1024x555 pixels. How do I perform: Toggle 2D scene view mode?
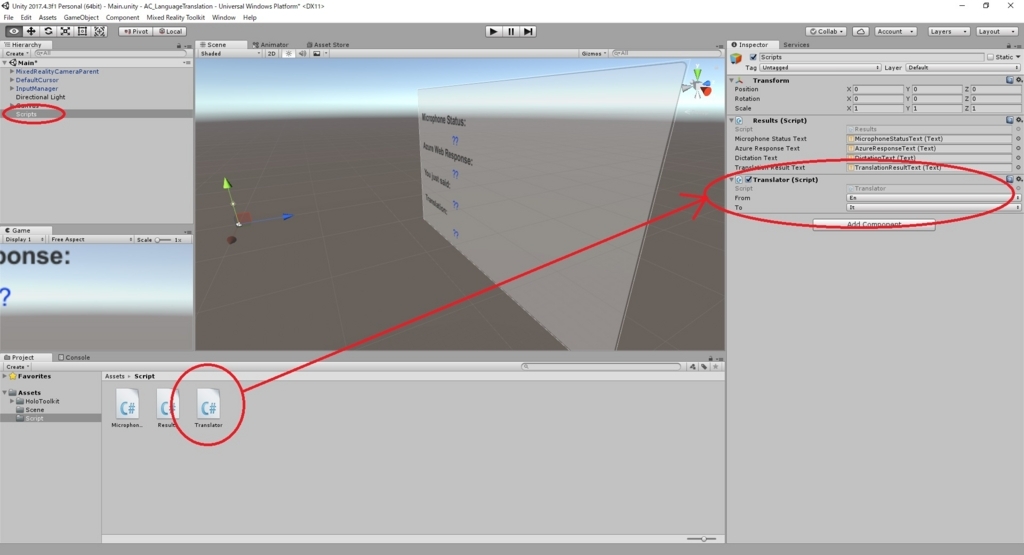pyautogui.click(x=272, y=54)
